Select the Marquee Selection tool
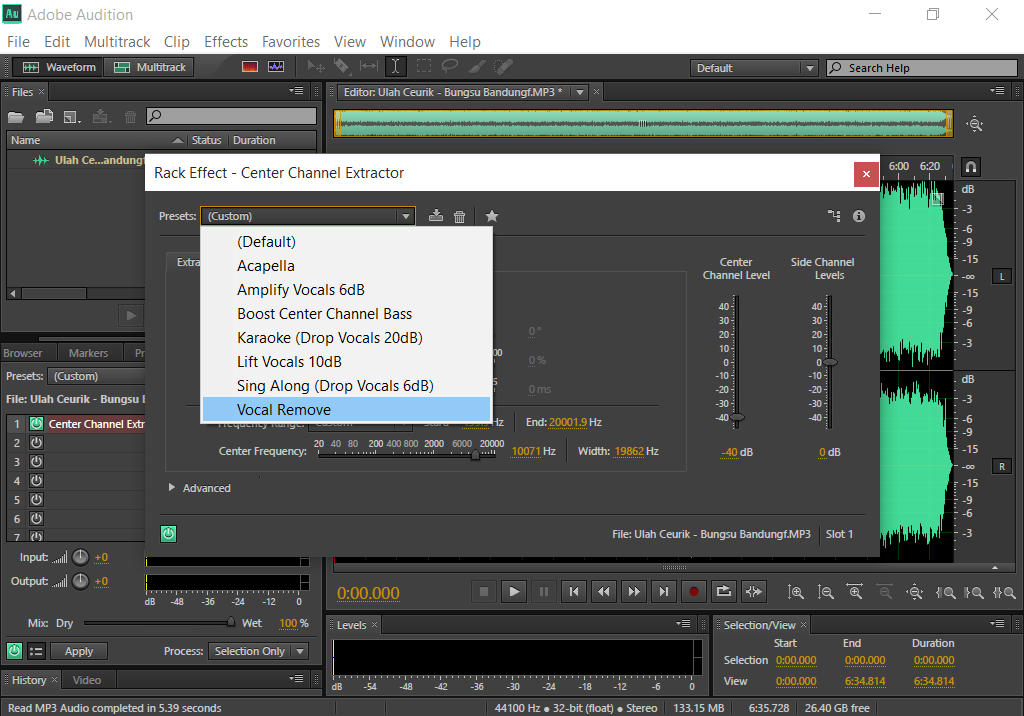The width and height of the screenshot is (1024, 716). tap(424, 67)
